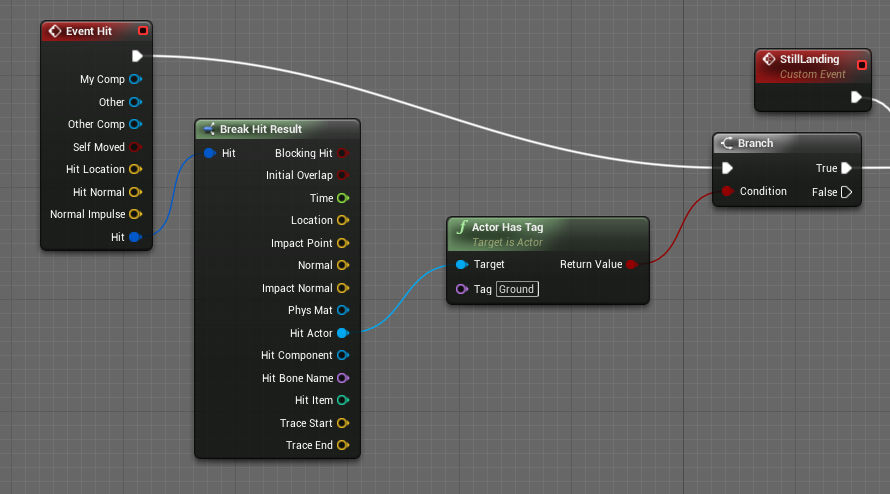
Task: Select the Event Hit node title
Action: (89, 31)
